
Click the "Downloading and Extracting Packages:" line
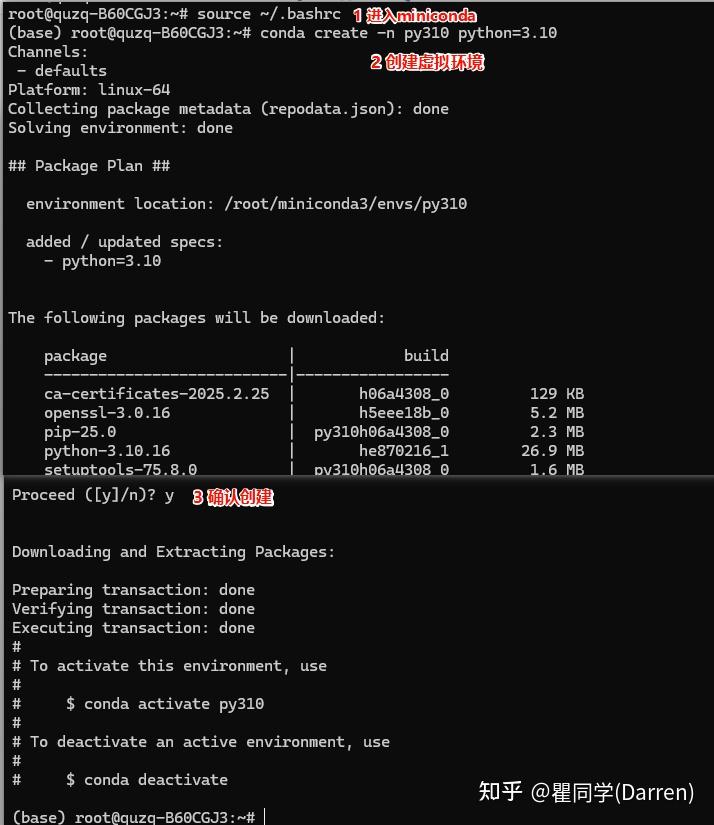tap(173, 552)
